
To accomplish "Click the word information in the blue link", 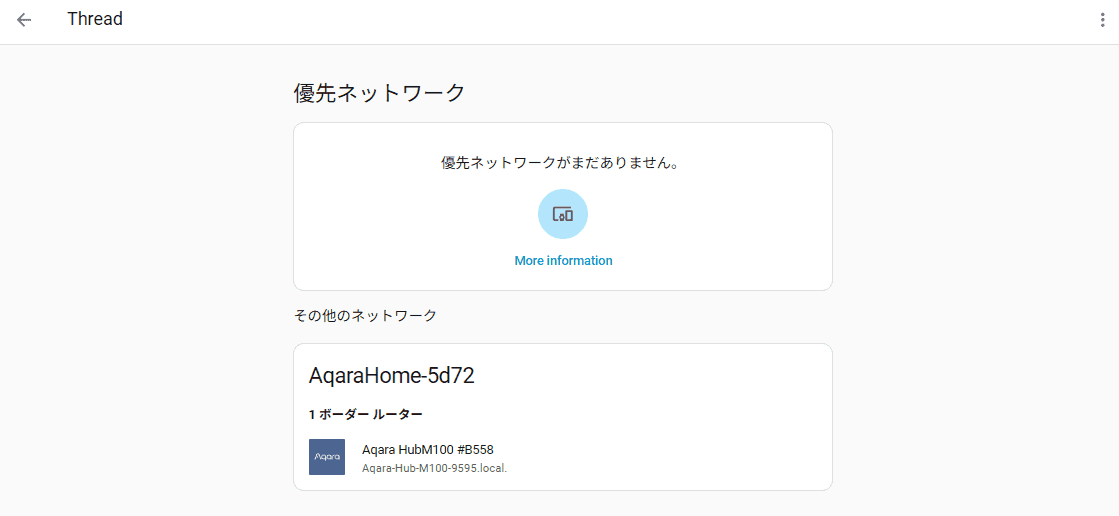I will click(580, 260).
